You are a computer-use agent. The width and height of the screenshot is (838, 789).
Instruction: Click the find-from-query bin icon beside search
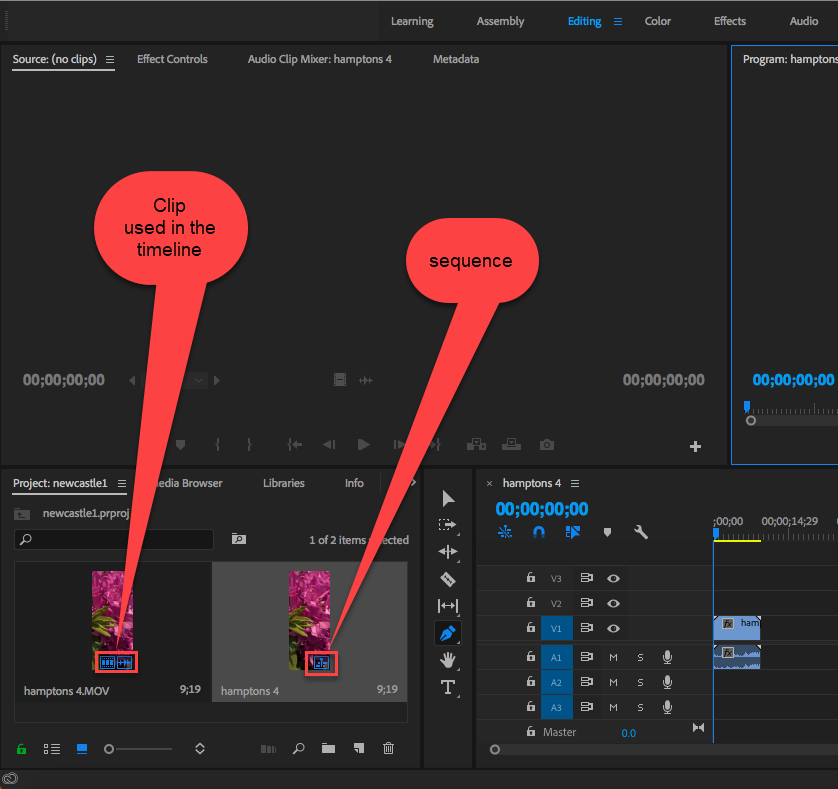click(239, 539)
